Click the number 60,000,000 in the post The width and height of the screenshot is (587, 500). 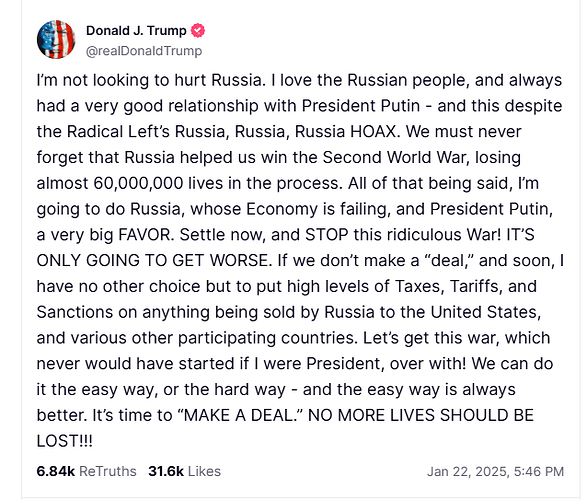pos(138,183)
